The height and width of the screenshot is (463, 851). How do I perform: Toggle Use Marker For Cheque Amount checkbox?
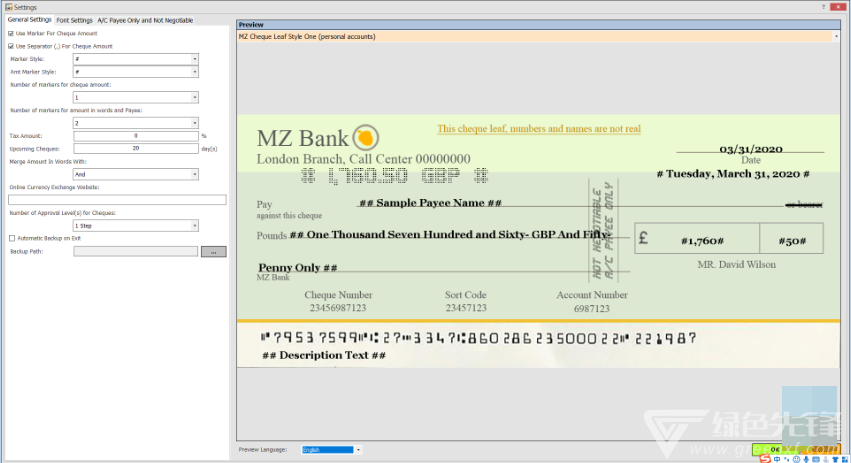point(11,34)
